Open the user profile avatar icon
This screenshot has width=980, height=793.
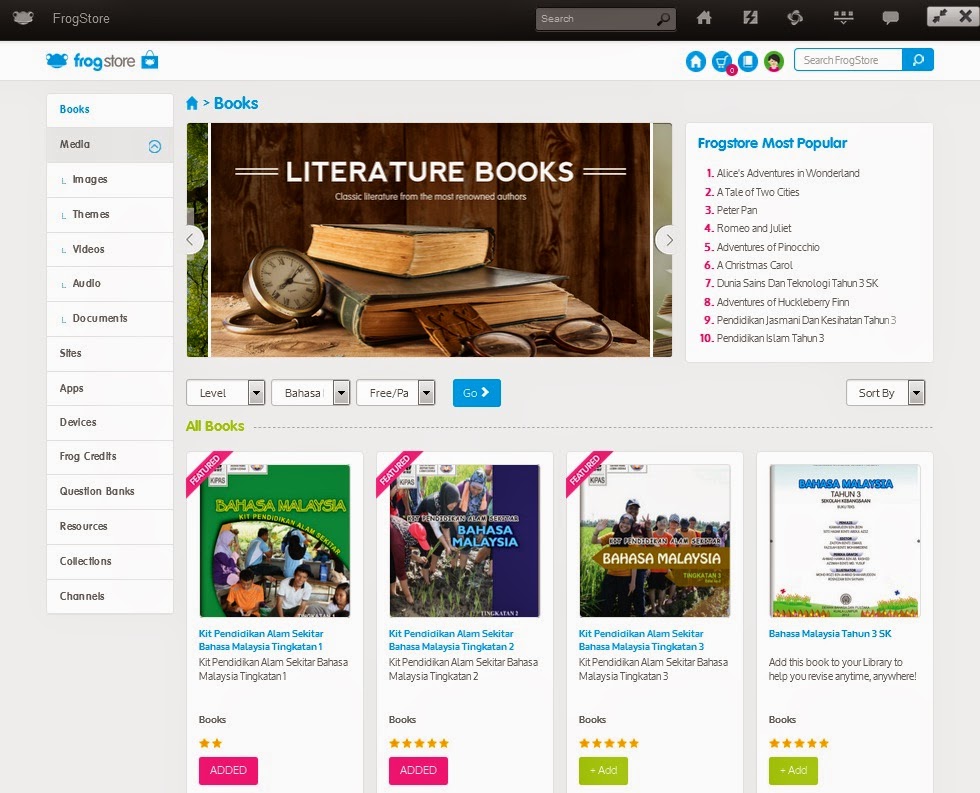(x=773, y=60)
